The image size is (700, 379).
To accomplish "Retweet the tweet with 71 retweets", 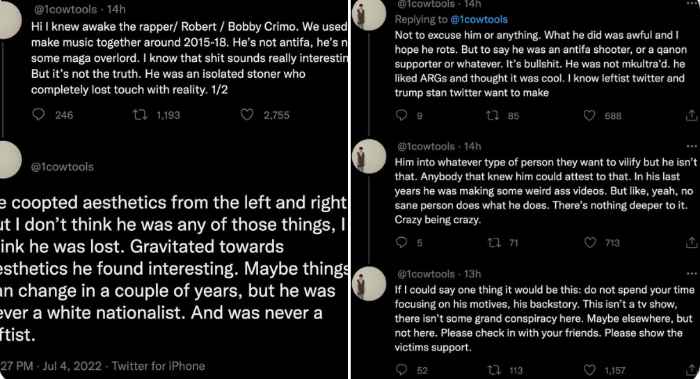I will pyautogui.click(x=494, y=242).
